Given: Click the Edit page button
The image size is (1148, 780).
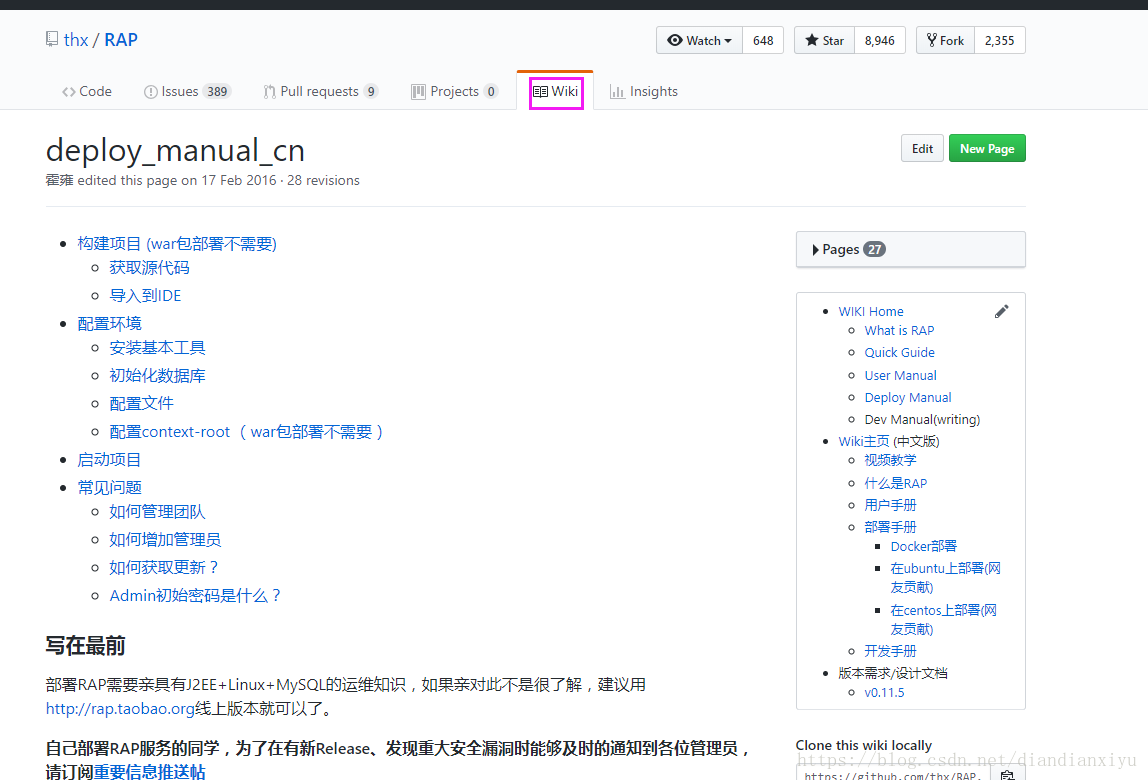Looking at the screenshot, I should pyautogui.click(x=922, y=149).
